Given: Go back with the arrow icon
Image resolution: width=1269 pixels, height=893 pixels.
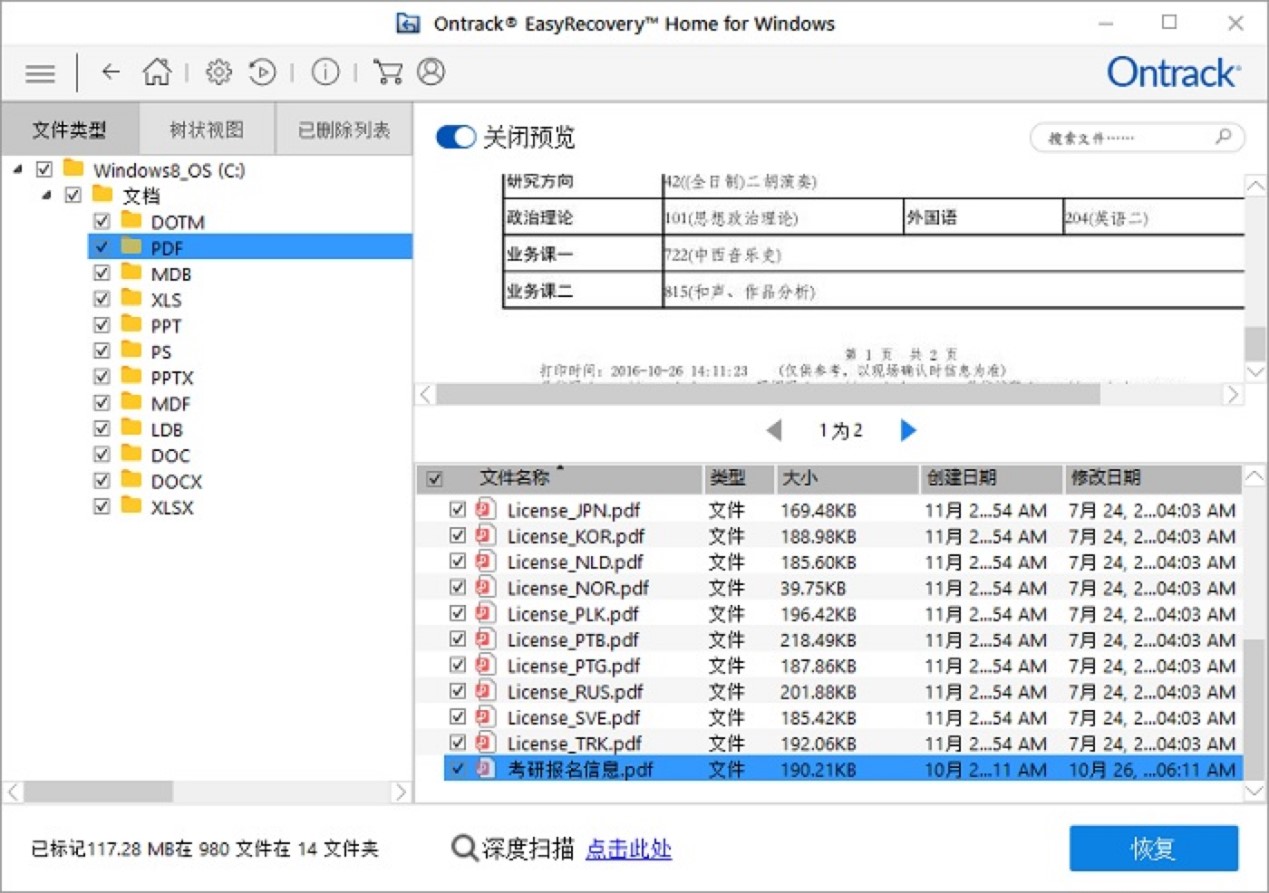Looking at the screenshot, I should 111,72.
